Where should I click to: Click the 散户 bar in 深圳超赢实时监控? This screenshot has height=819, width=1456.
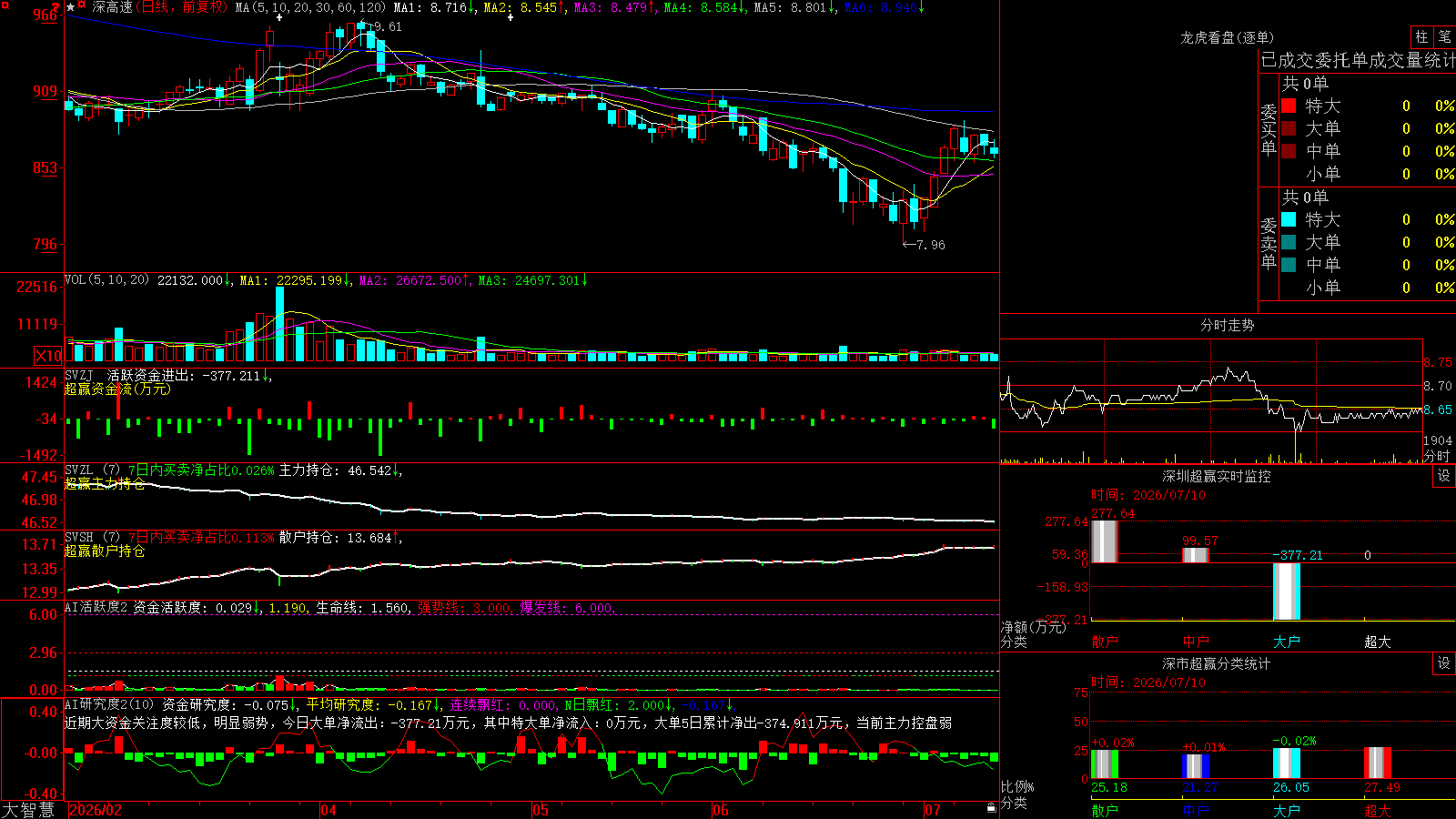point(1104,541)
